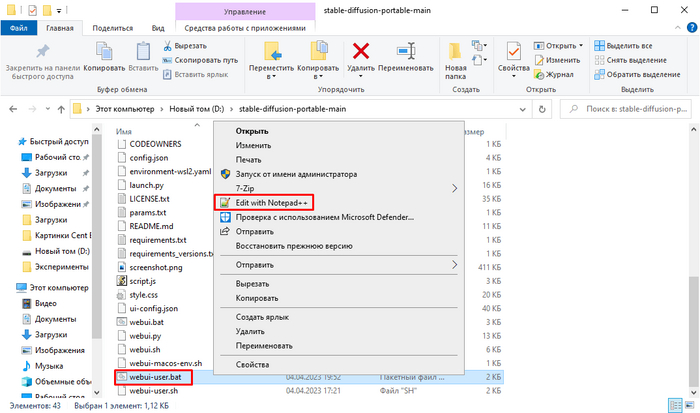Viewport: 700px width, 413px height.
Task: Open Downloads in Quick Access sidebar
Action: (51, 173)
